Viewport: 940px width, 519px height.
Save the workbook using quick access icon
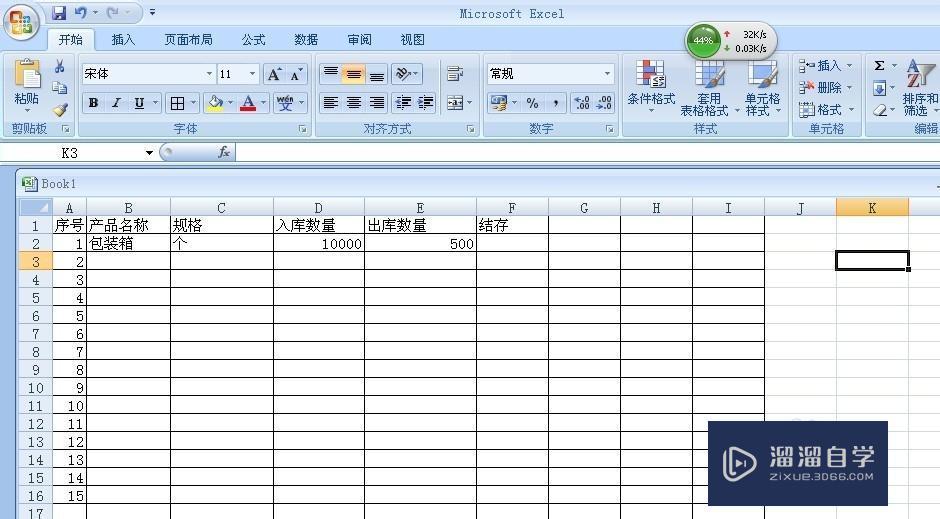point(59,12)
